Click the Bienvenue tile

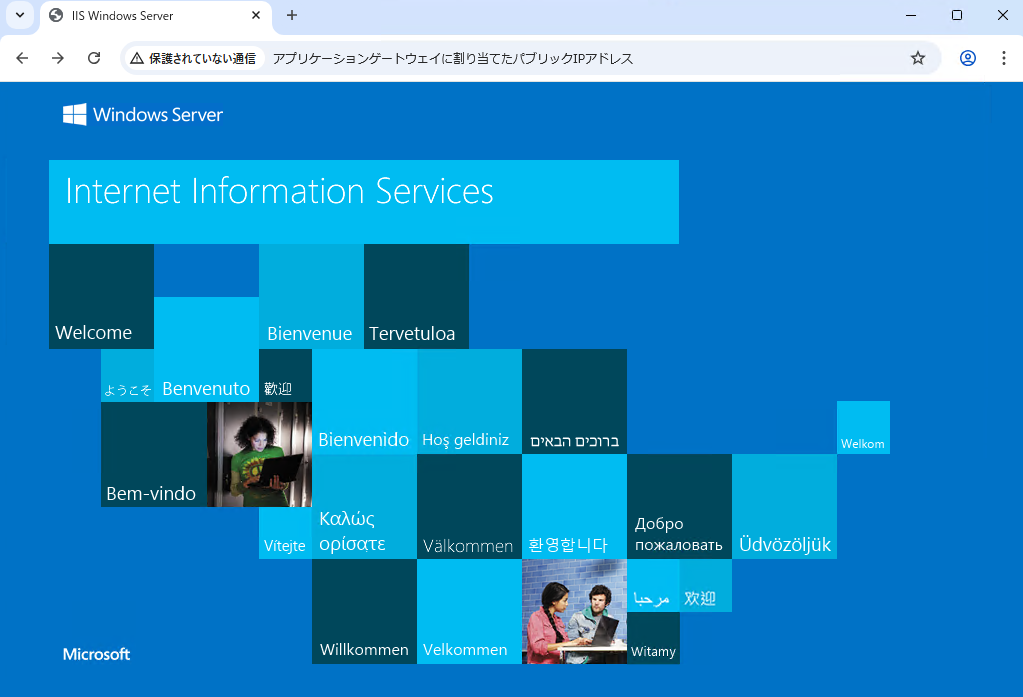(x=311, y=297)
